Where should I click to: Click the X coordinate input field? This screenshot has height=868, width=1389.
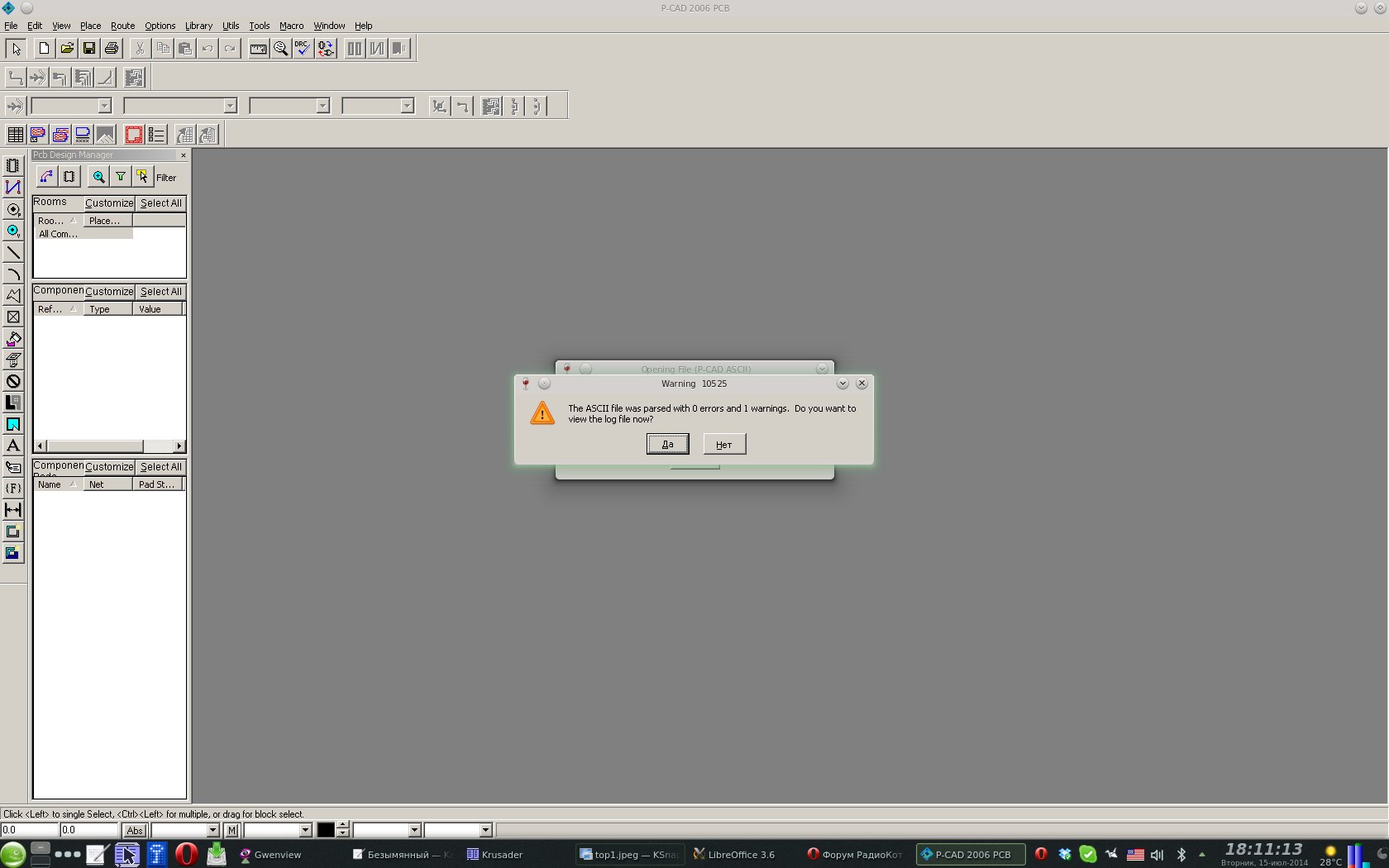click(x=30, y=830)
